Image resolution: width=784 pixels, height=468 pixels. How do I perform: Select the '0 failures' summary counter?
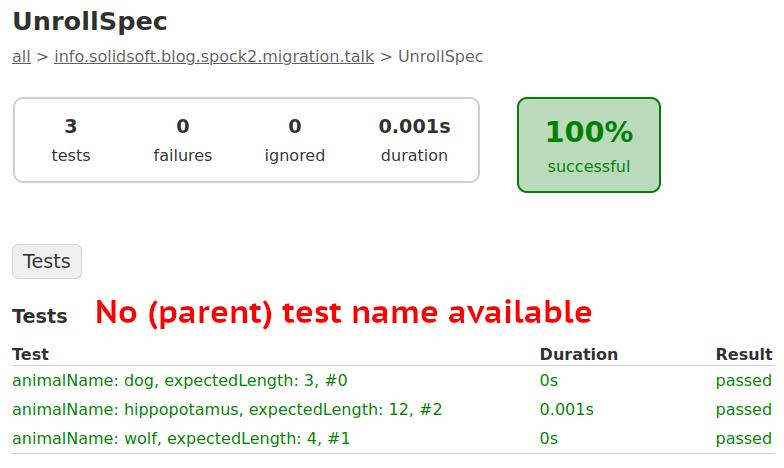pyautogui.click(x=183, y=140)
